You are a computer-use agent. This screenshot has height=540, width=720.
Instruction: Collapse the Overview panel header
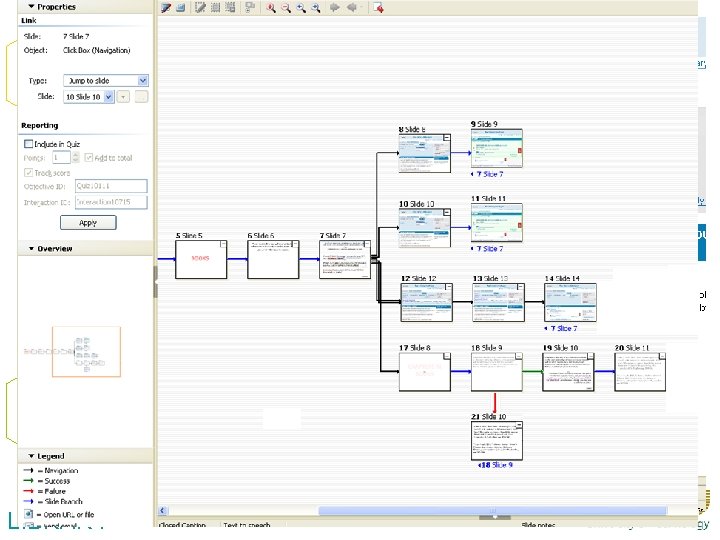(x=85, y=248)
